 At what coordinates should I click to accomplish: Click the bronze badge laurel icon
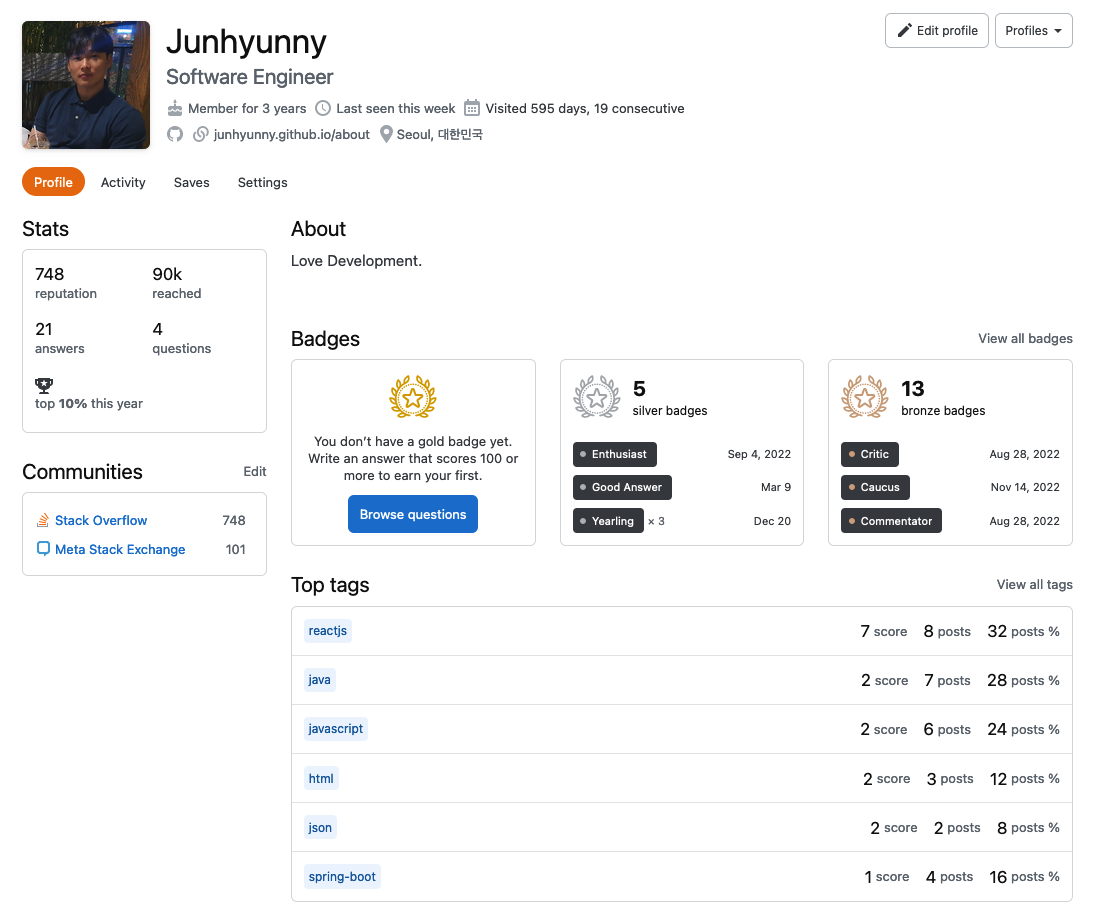(865, 397)
